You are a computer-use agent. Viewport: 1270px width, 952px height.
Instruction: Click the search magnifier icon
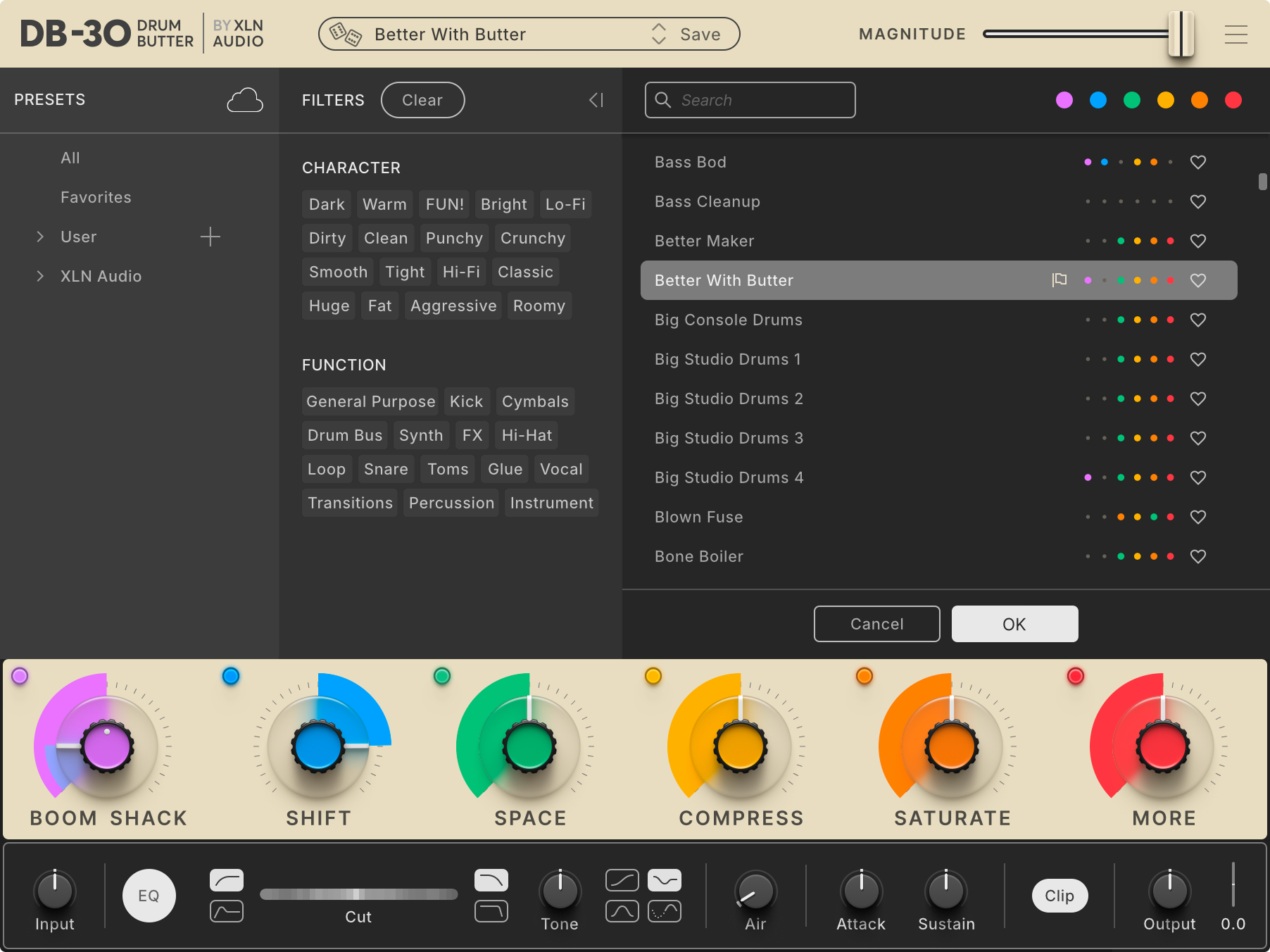point(663,100)
